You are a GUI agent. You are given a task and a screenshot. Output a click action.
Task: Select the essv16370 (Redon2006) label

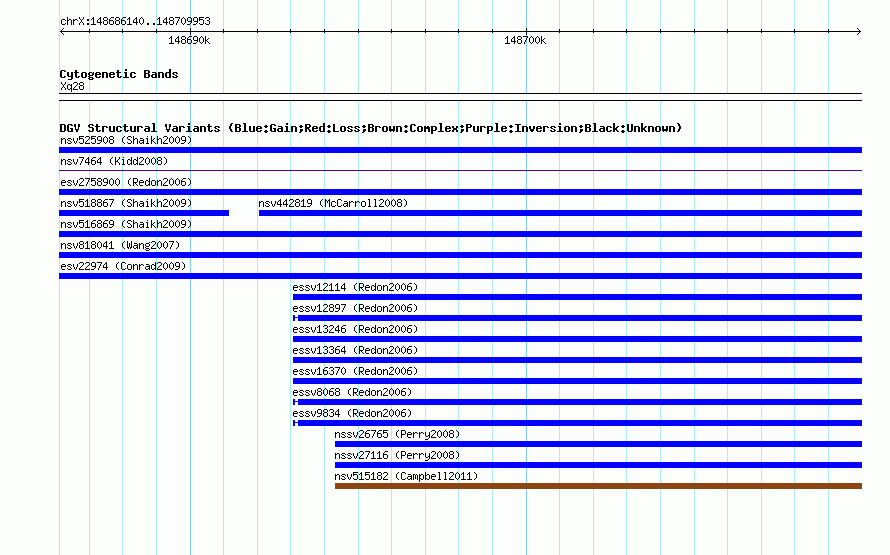tap(355, 371)
